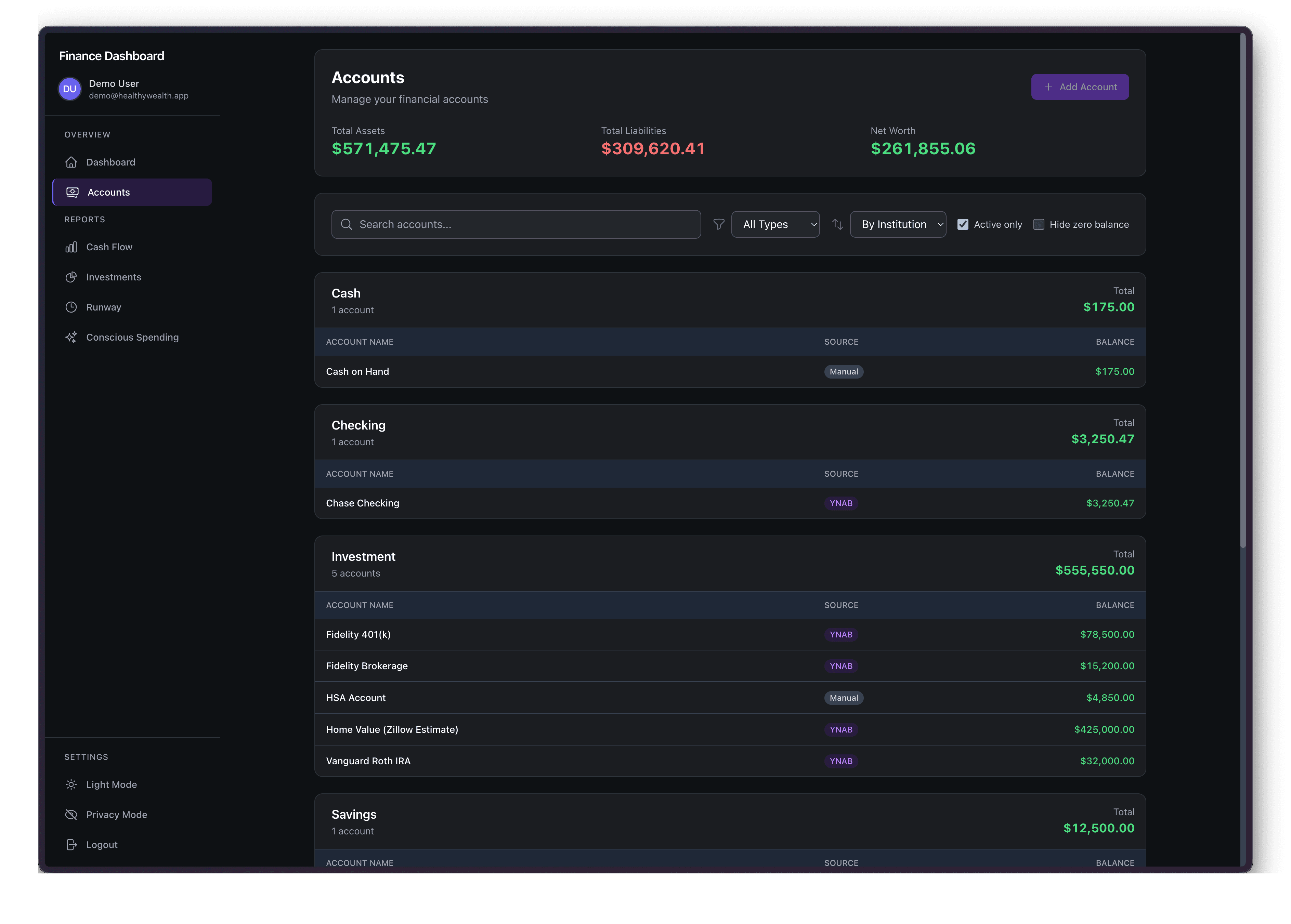Uncheck the Active only checkbox
Viewport: 1291px width, 924px height.
point(963,224)
